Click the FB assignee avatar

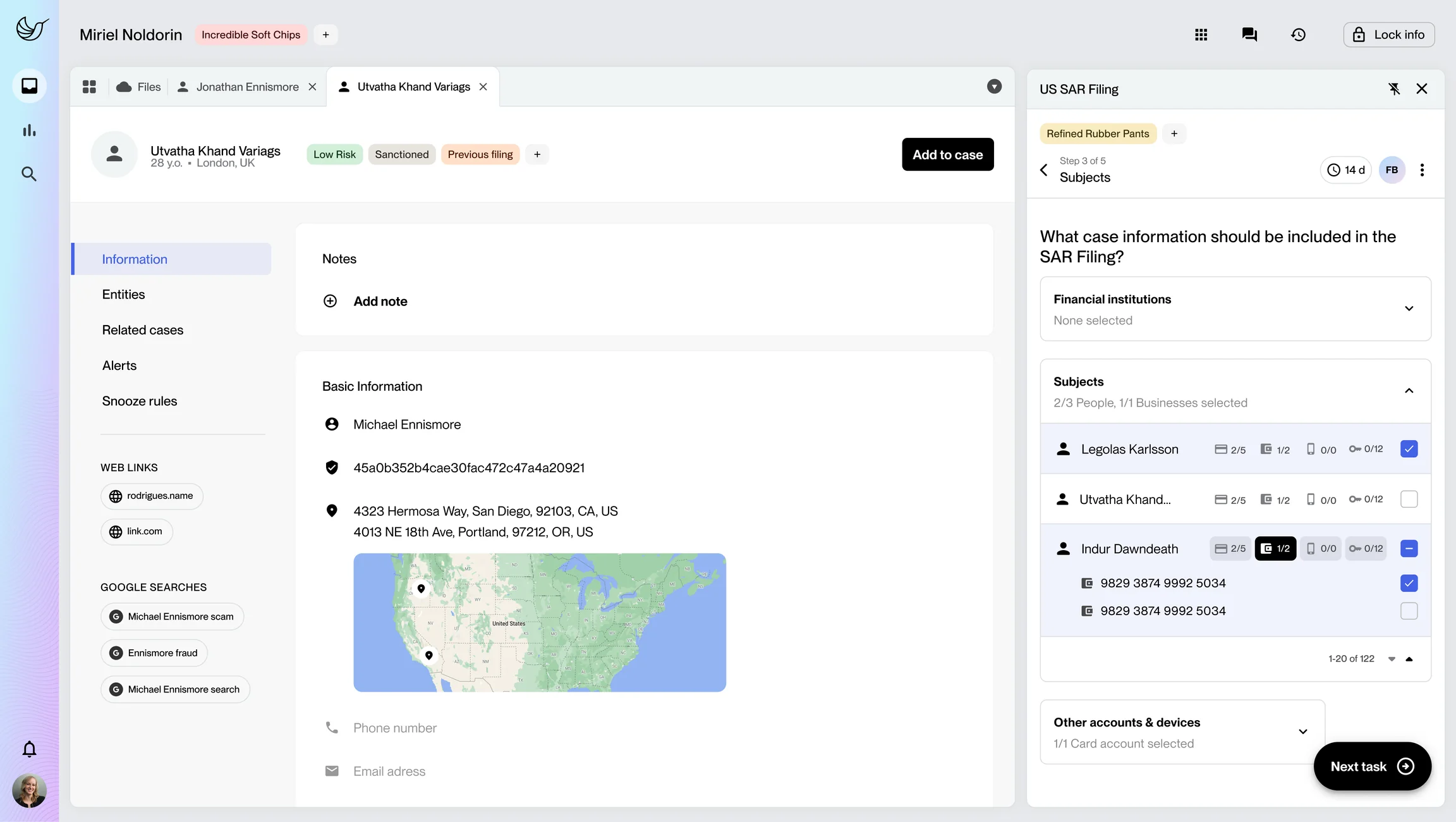[x=1392, y=169]
